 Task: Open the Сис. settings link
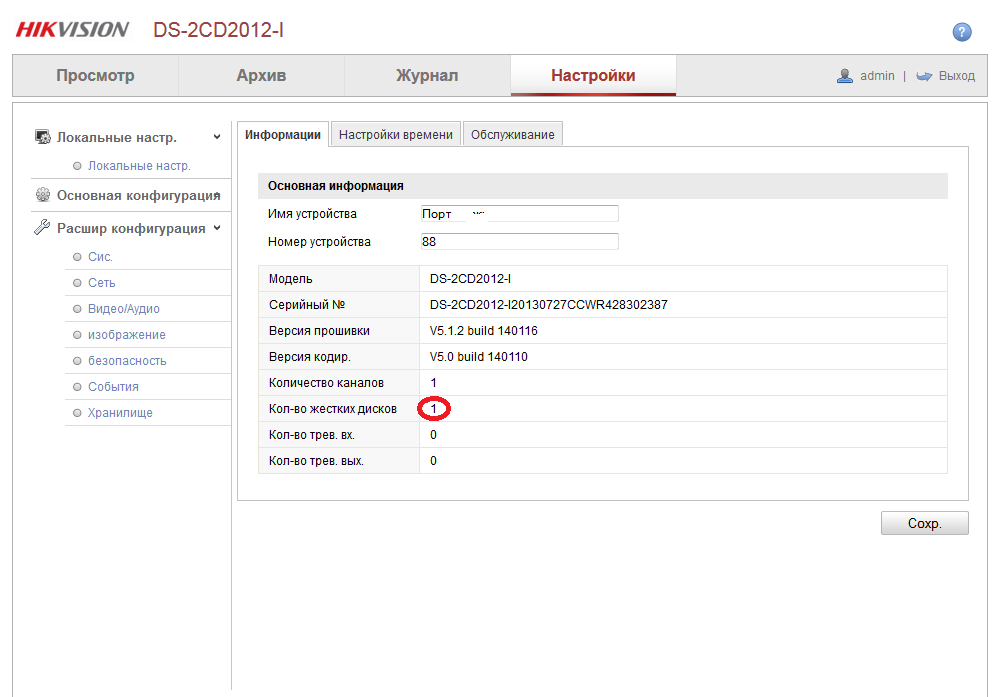point(100,257)
